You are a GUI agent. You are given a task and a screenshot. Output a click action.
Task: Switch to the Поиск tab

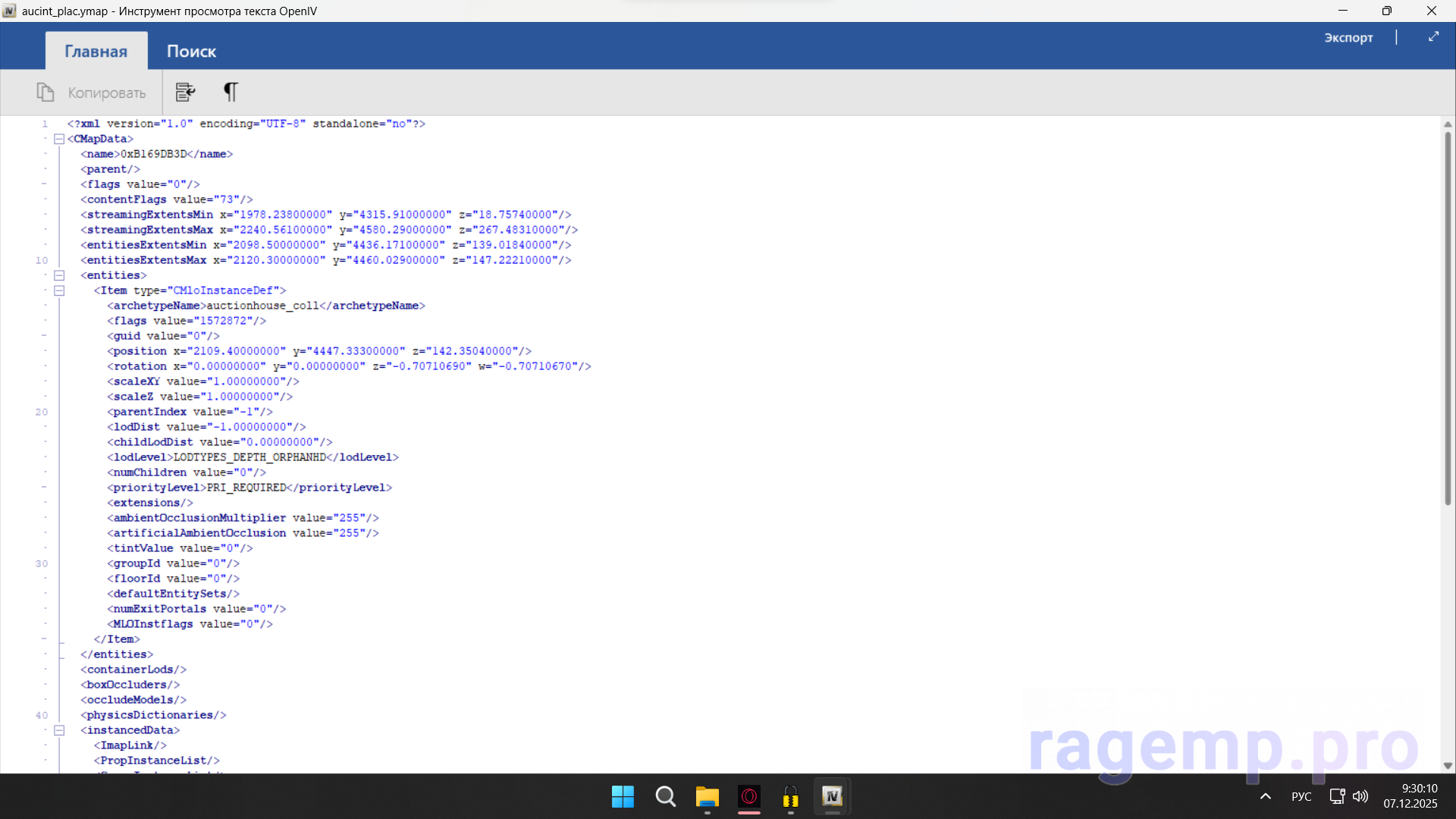click(x=191, y=51)
